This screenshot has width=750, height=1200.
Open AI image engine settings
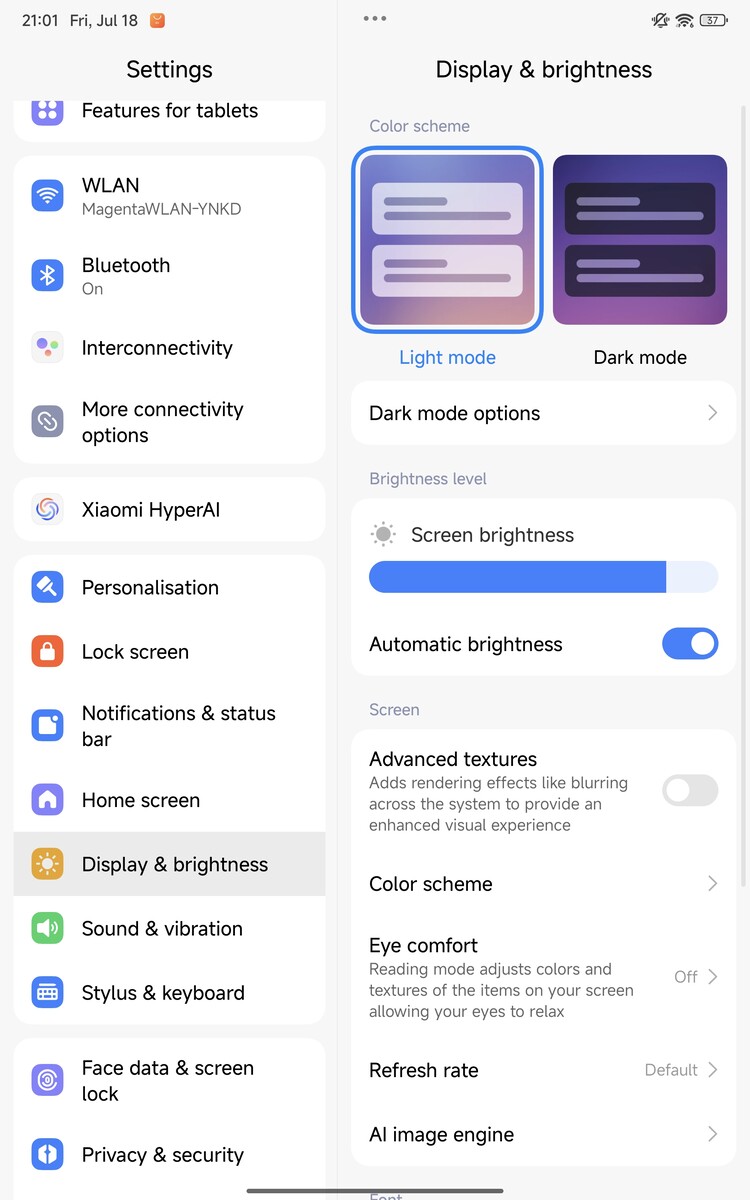click(x=543, y=1134)
